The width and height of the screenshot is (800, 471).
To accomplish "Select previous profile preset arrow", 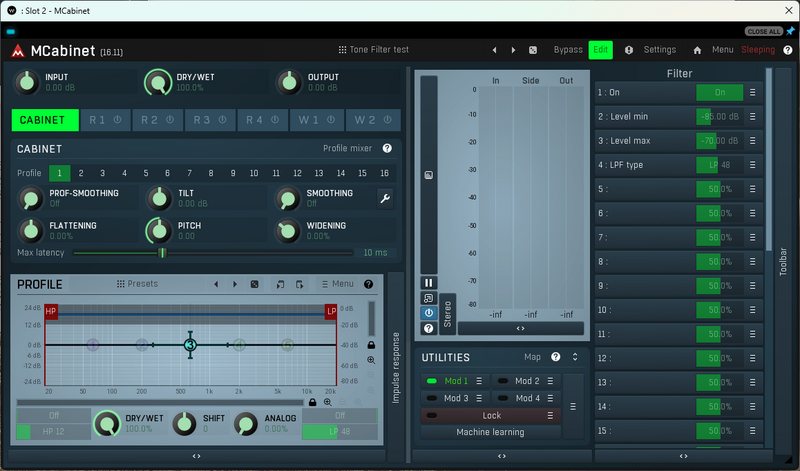I will pos(216,284).
